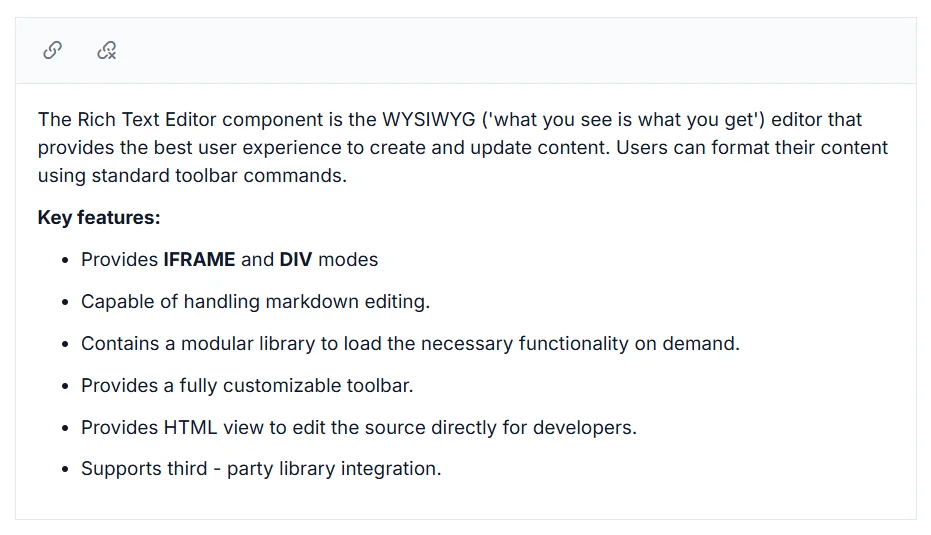The image size is (931, 535).
Task: Click the 'Capable of handling markdown editing' bullet
Action: tap(255, 302)
